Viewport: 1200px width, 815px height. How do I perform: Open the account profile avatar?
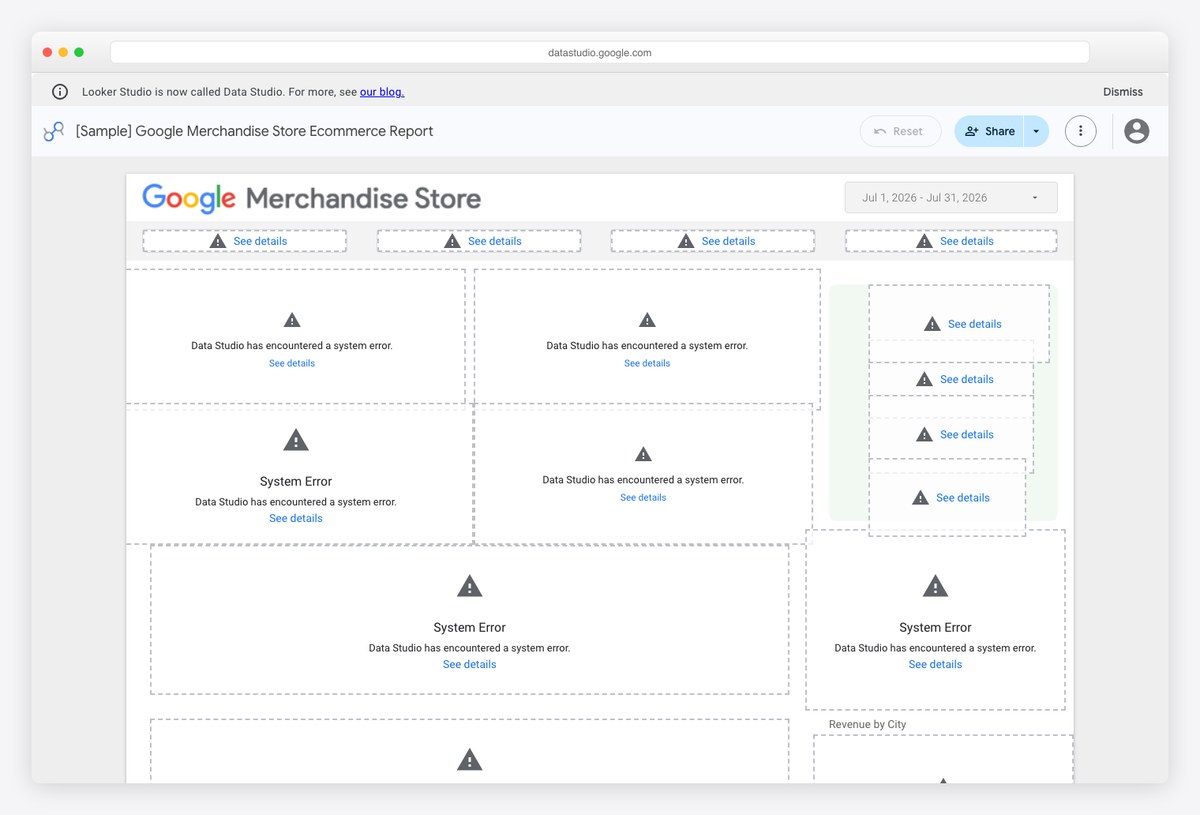tap(1137, 131)
